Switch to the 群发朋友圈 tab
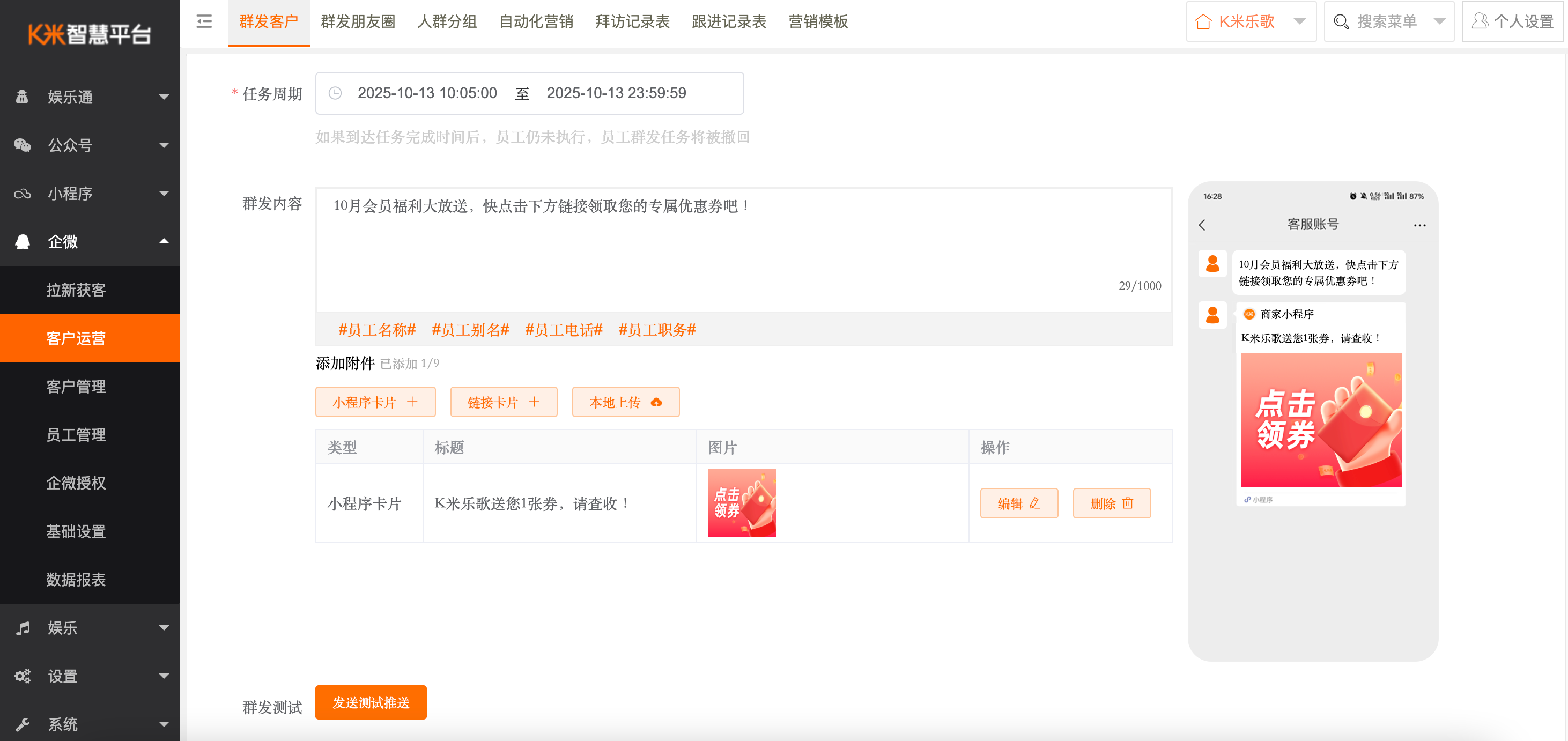 [358, 22]
